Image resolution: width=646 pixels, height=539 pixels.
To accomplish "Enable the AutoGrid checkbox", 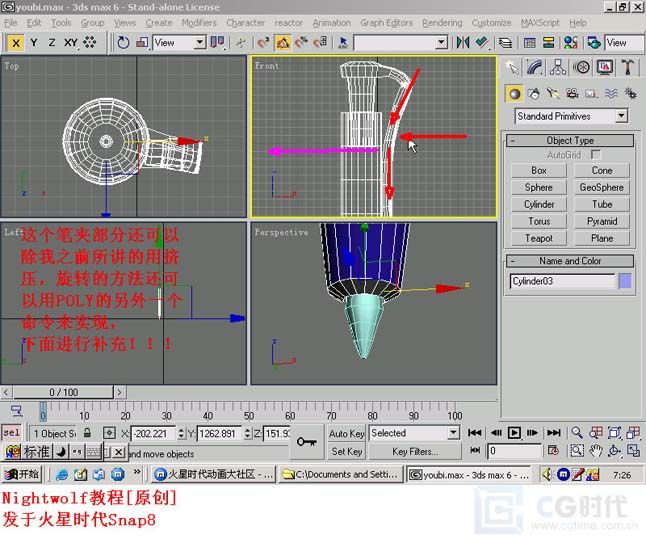I will coord(595,155).
